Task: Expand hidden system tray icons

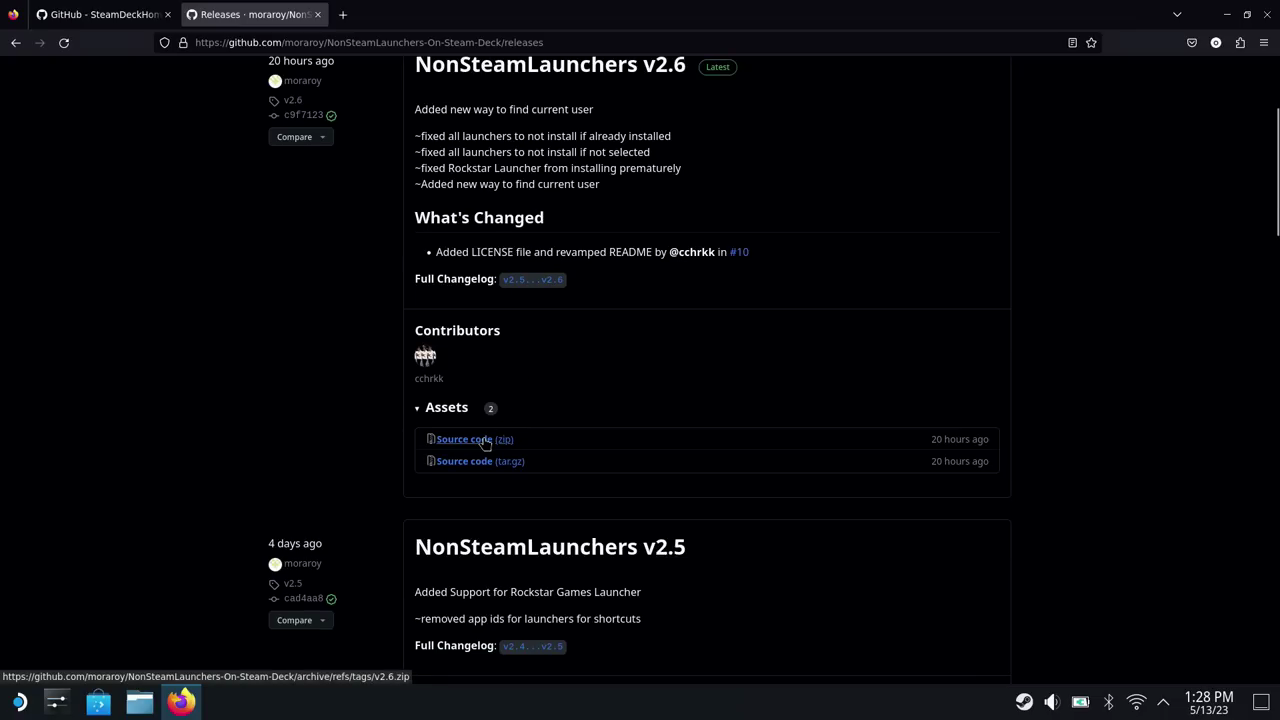Action: tap(1163, 702)
